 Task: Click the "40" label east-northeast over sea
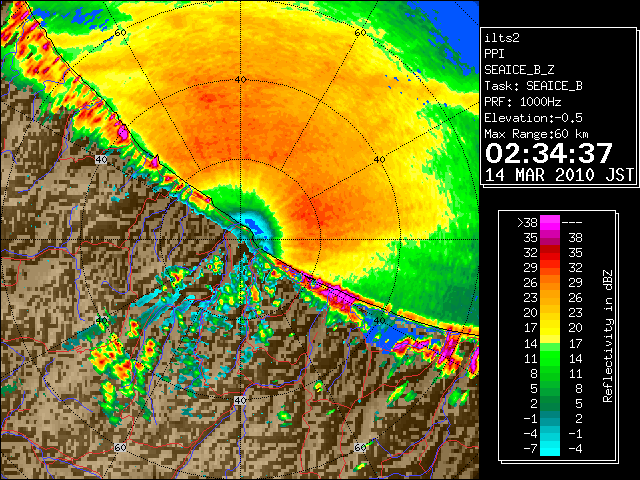coord(380,160)
